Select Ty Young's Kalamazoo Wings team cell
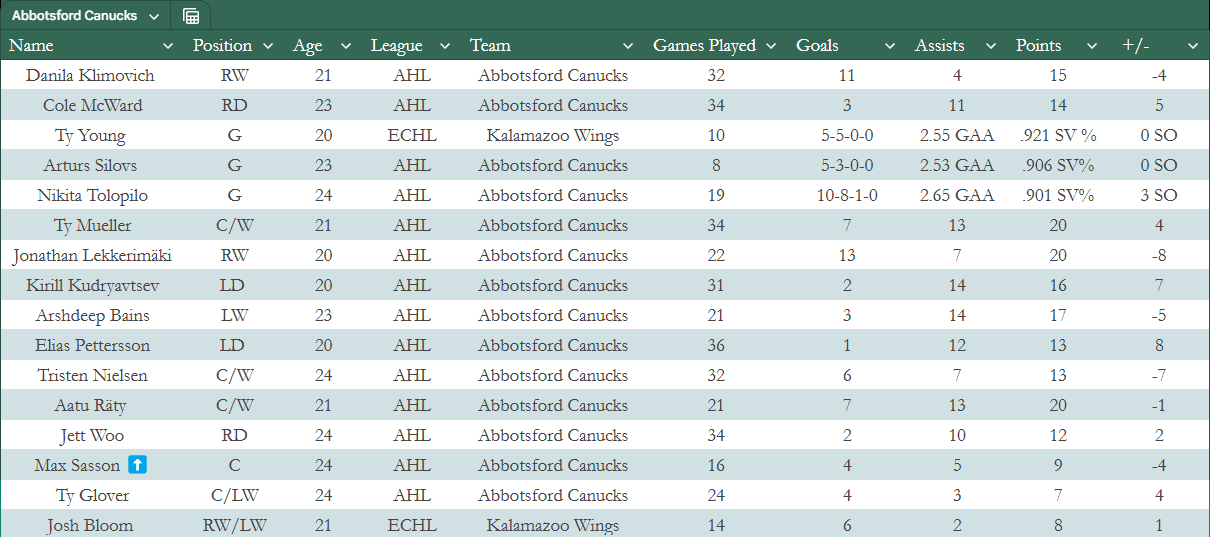Screen dimensions: 1210x537 pyautogui.click(x=552, y=136)
